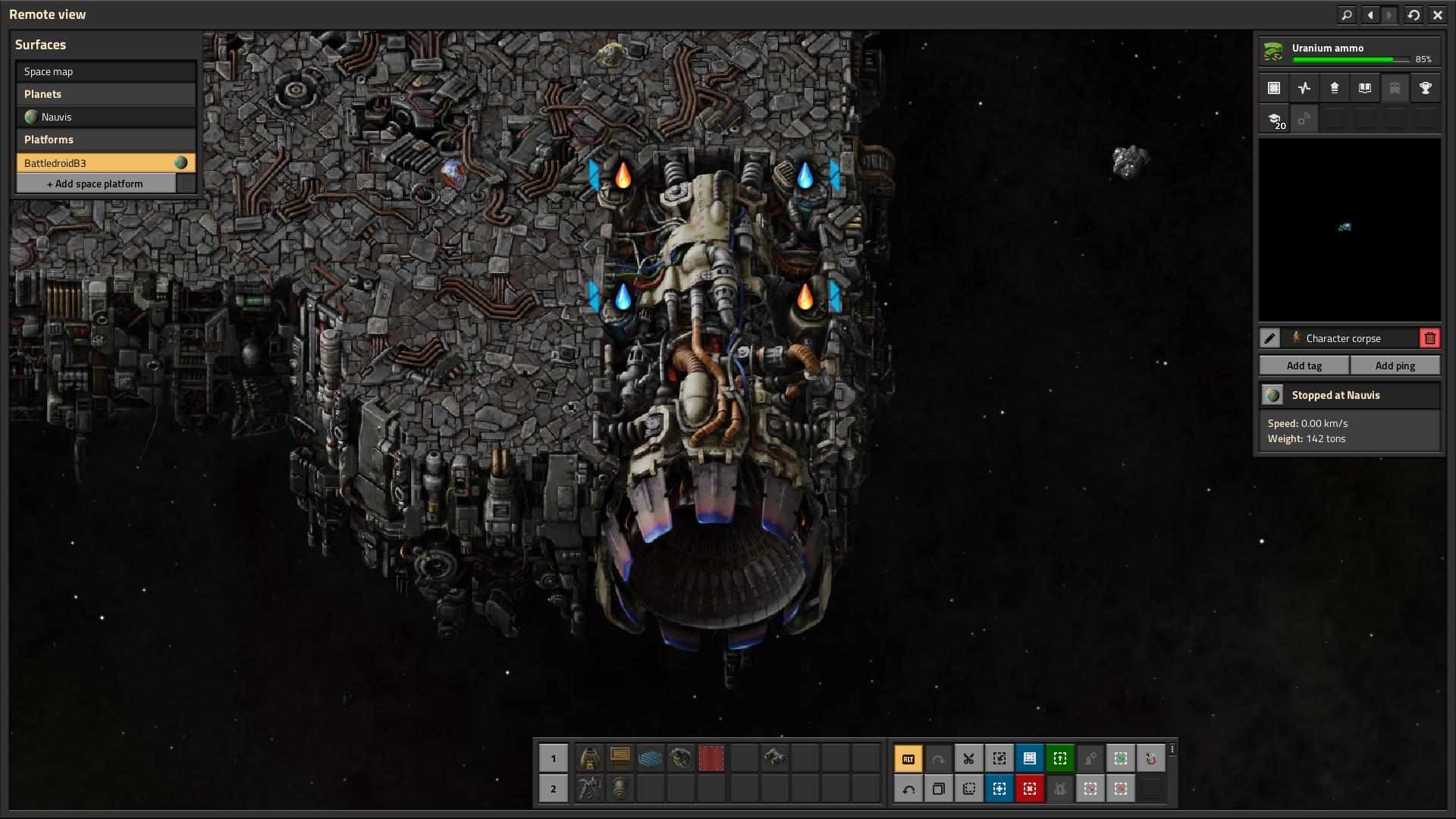Viewport: 1456px width, 819px height.
Task: Delete the Character corpse tag with trash icon
Action: [x=1429, y=338]
